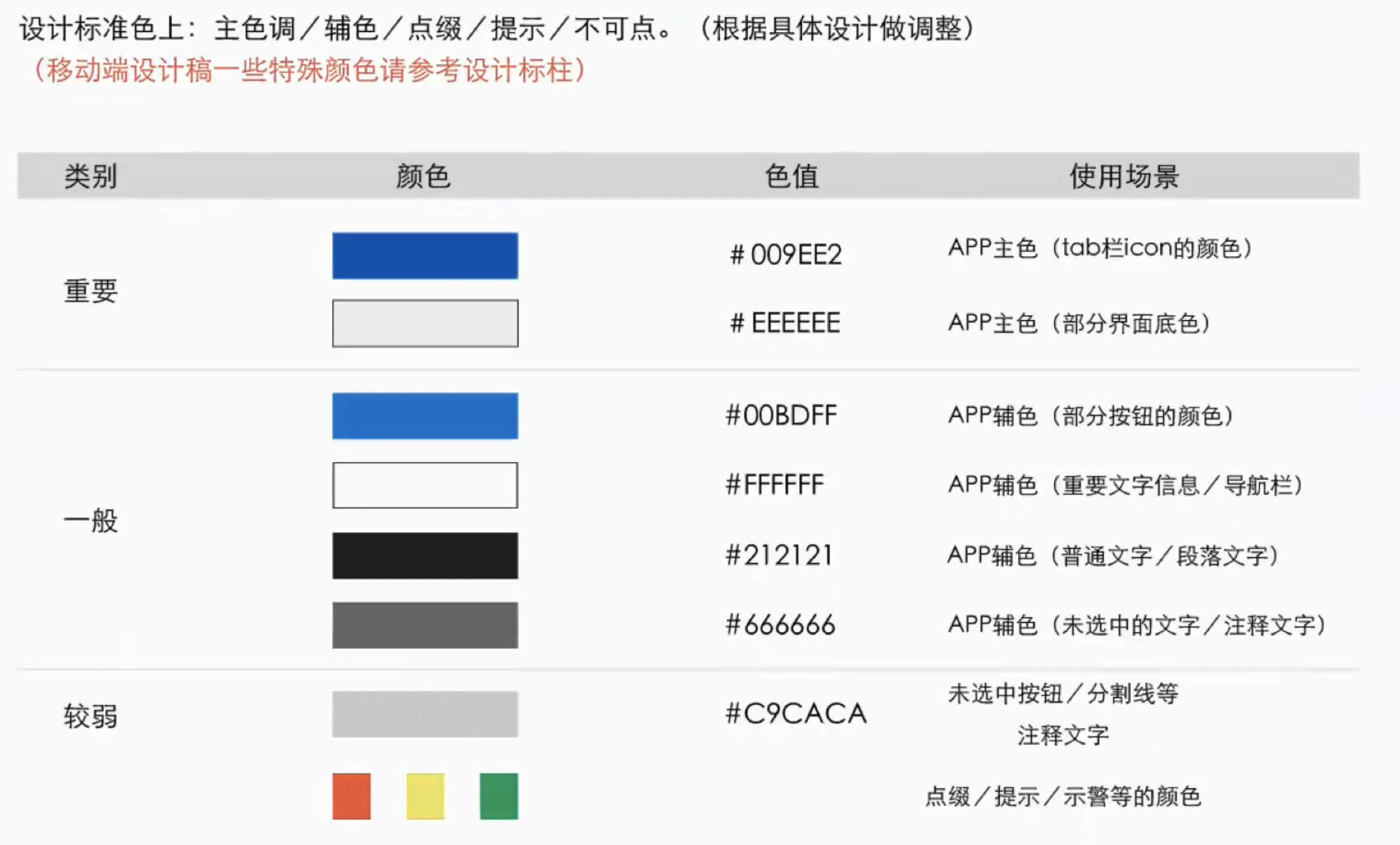Click the dark gray #666666 swatch
1400x845 pixels.
click(425, 625)
